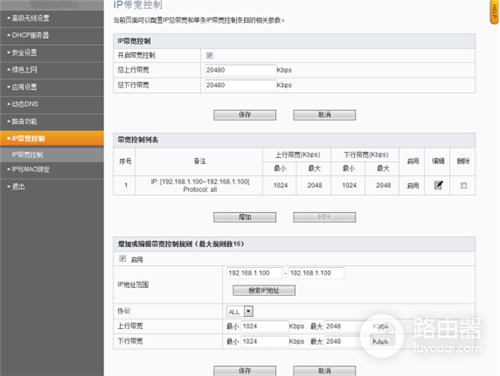Focus the 总上行带宽 input field

240,70
